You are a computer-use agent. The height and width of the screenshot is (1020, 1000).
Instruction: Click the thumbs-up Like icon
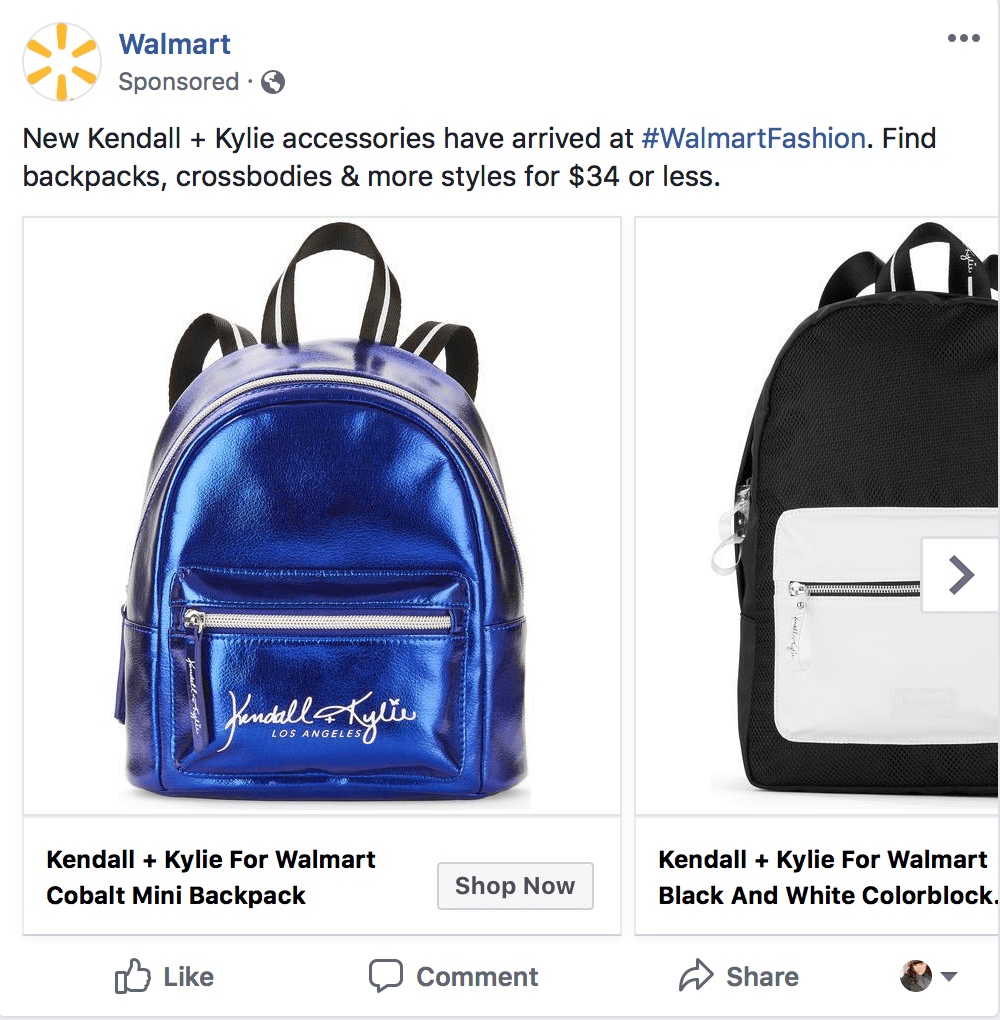pyautogui.click(x=132, y=976)
